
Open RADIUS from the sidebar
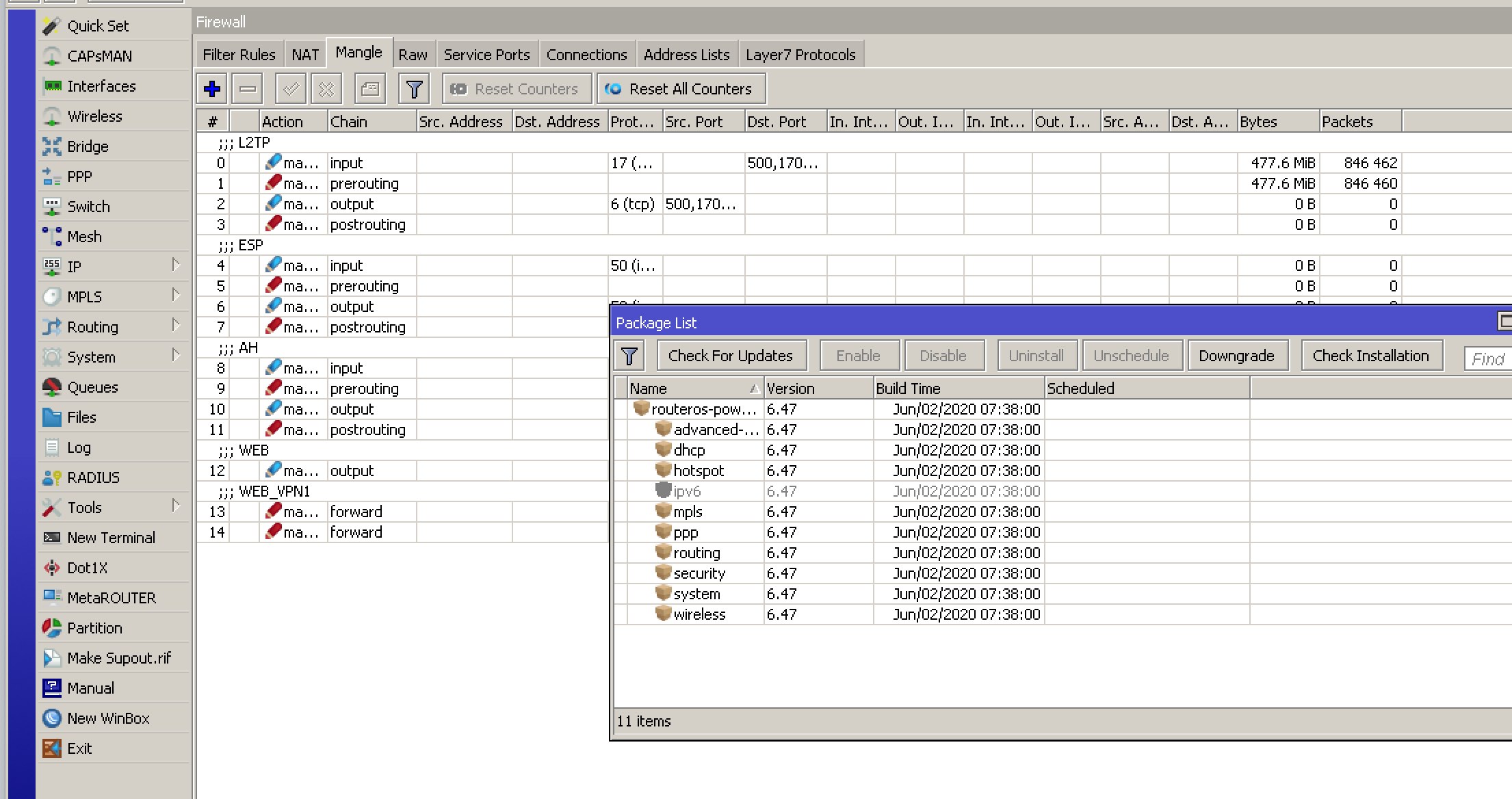[x=113, y=477]
